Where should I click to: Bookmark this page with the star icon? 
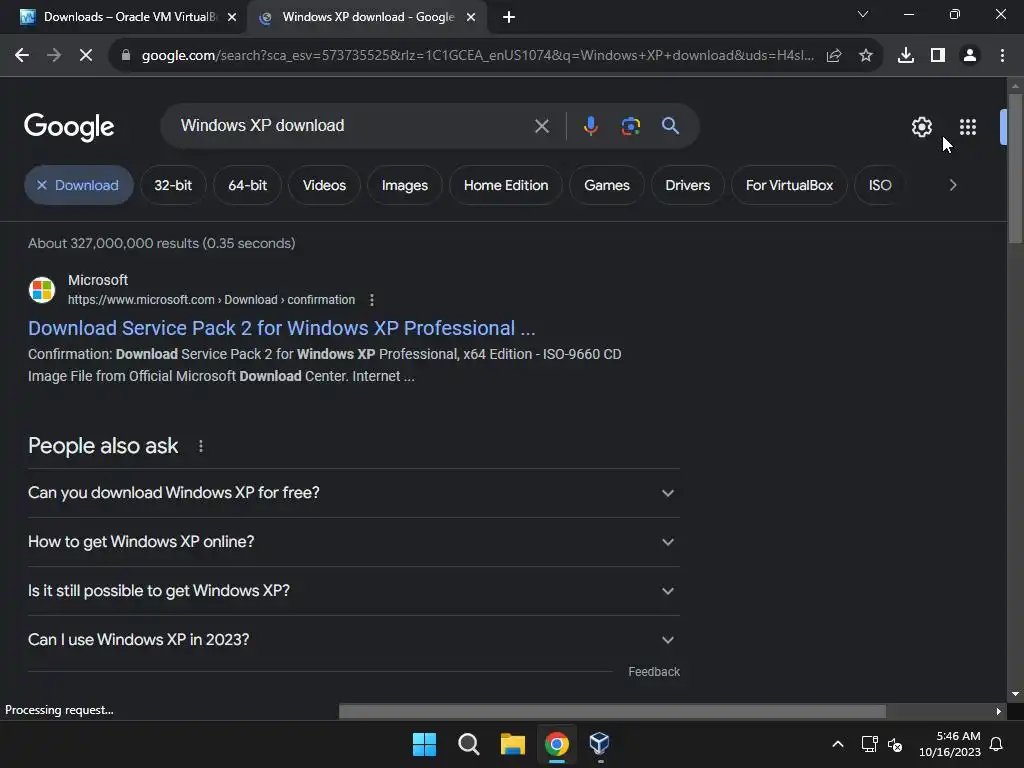(x=866, y=56)
